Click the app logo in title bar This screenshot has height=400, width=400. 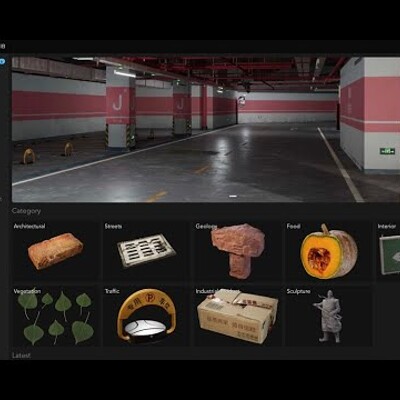(x=2, y=46)
